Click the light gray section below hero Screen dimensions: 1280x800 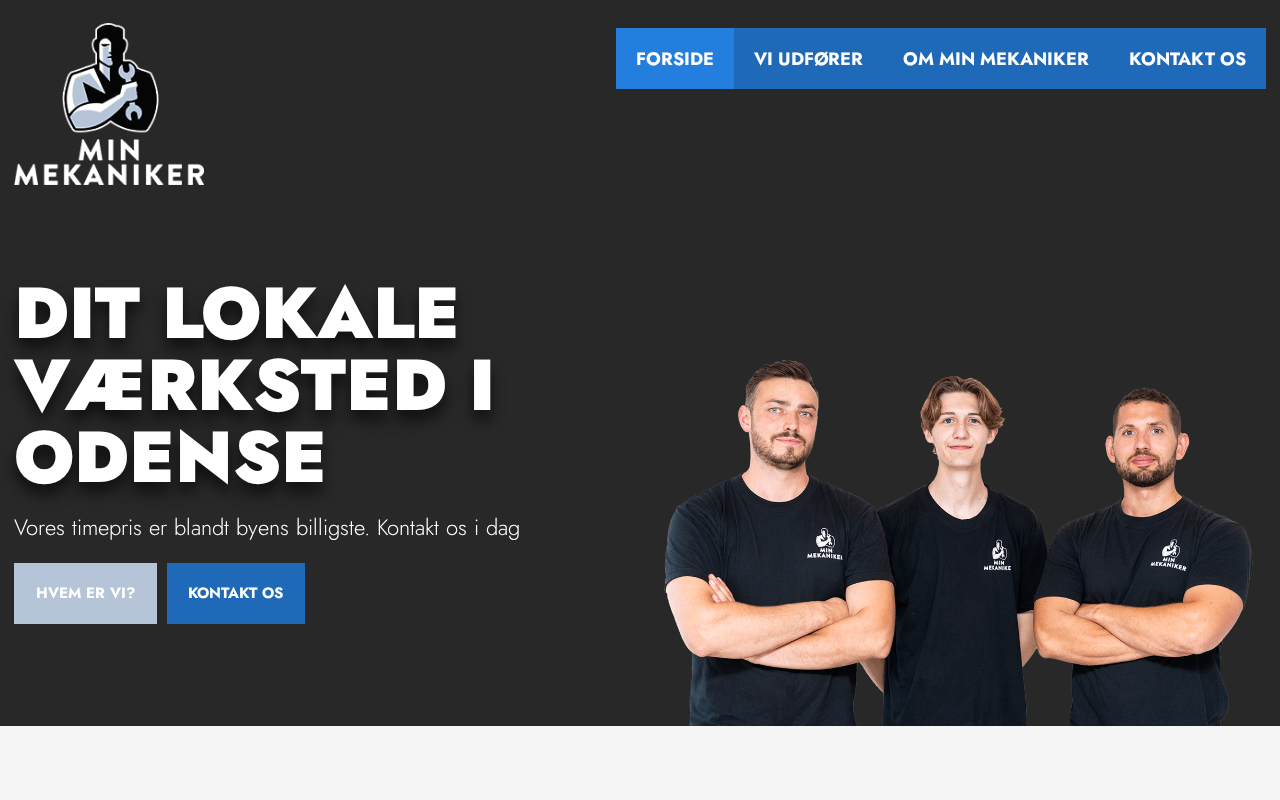[640, 763]
